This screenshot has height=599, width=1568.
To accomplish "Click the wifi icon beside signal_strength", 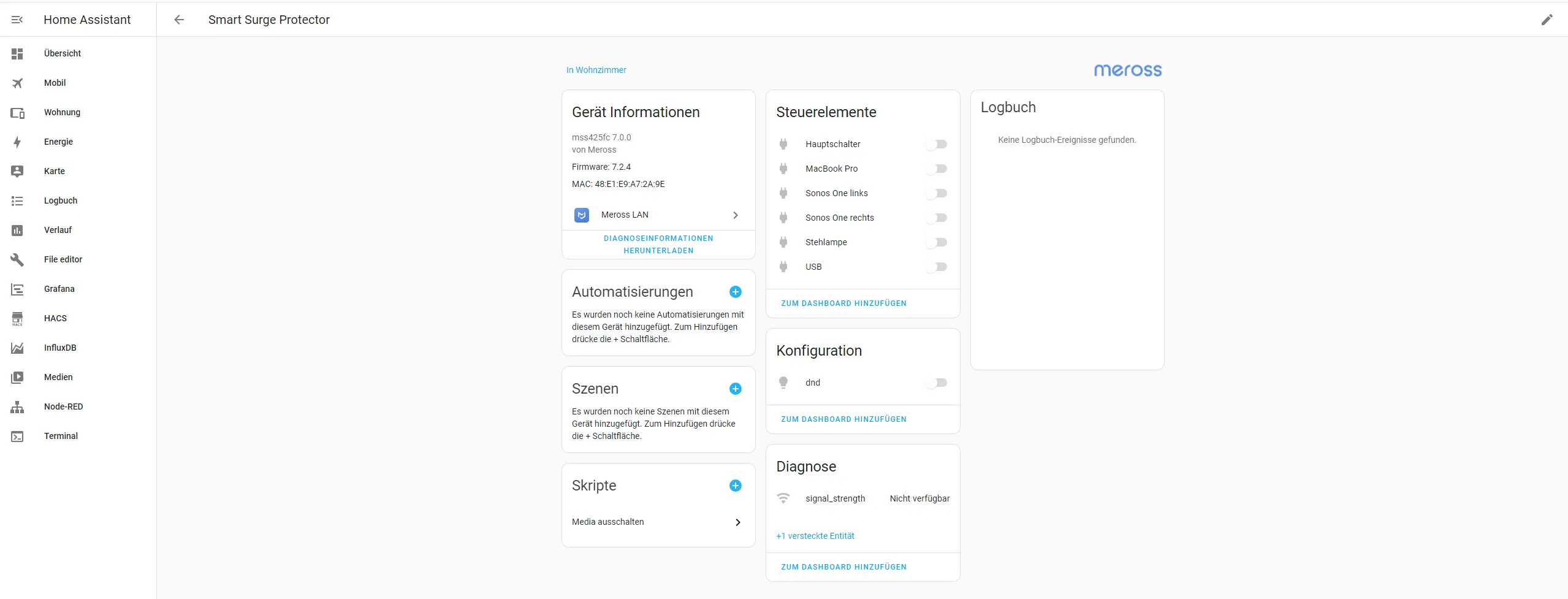I will (783, 498).
